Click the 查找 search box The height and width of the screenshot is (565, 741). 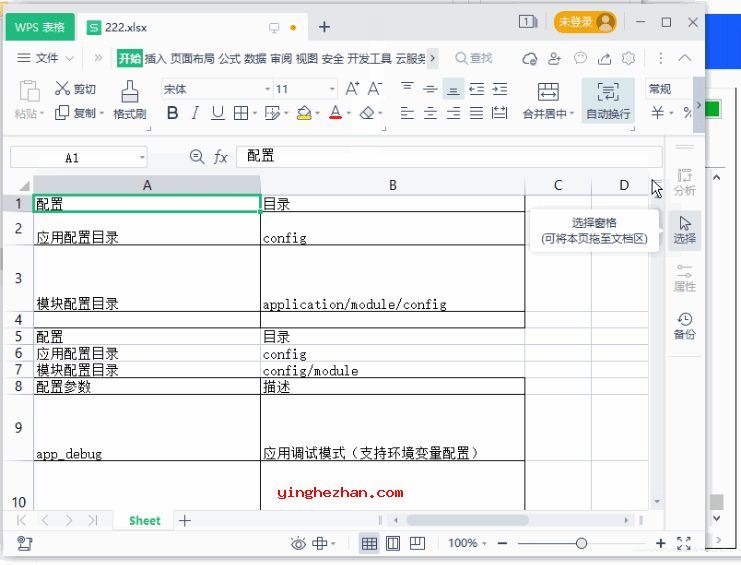(474, 58)
